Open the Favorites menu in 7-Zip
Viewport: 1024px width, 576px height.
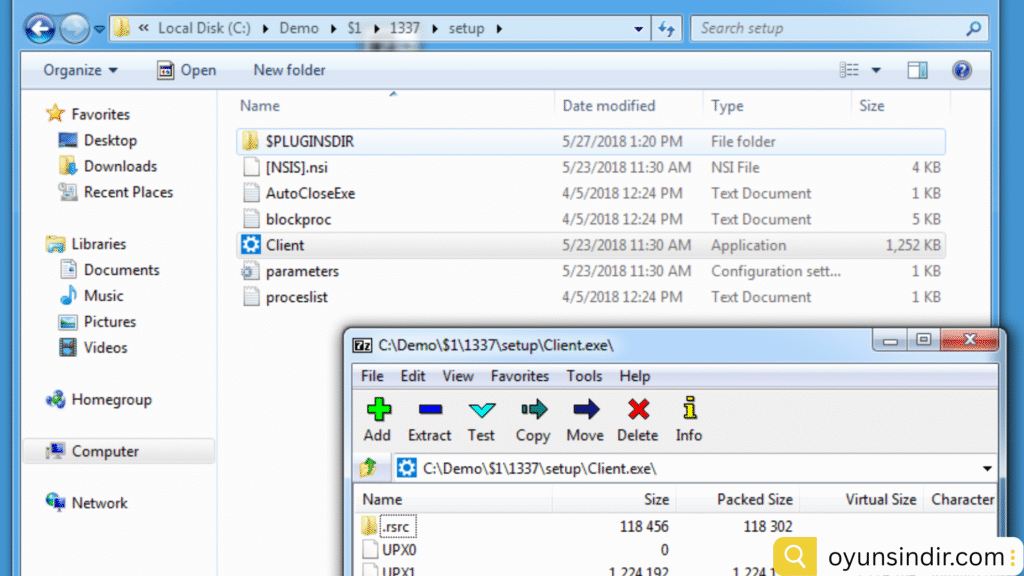click(x=519, y=376)
